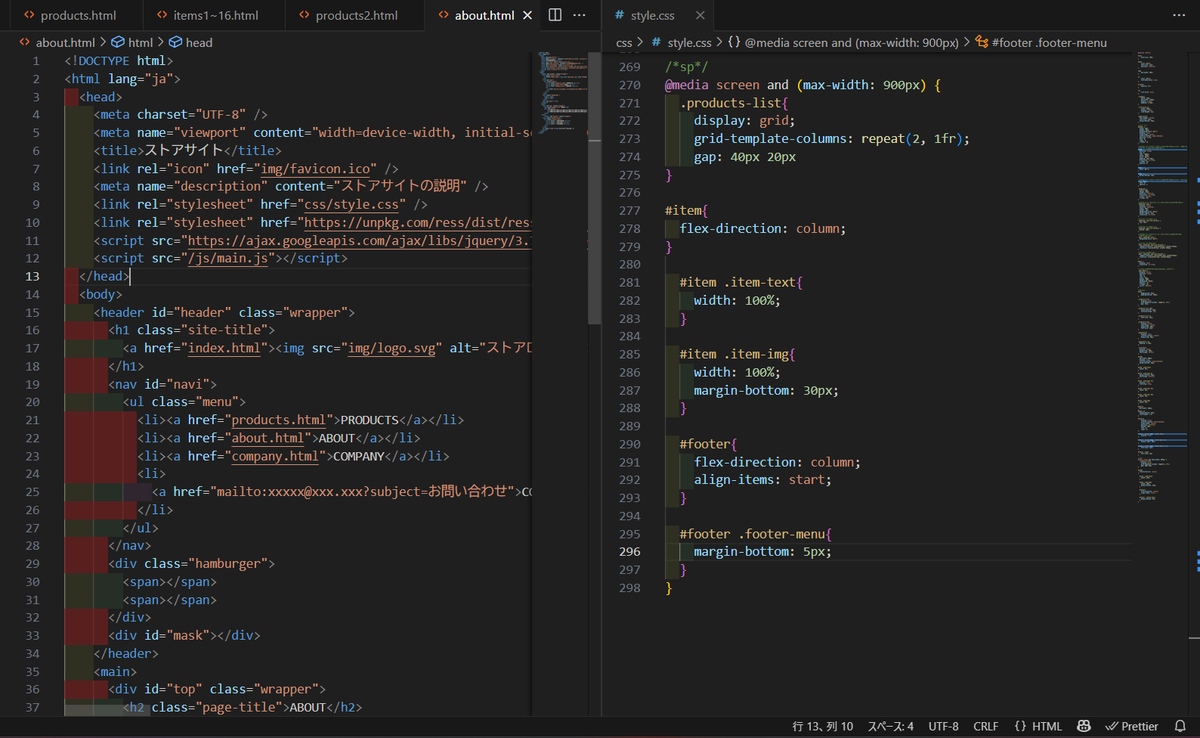This screenshot has height=738, width=1200.
Task: Change indentation setting スペース: 4
Action: [890, 727]
